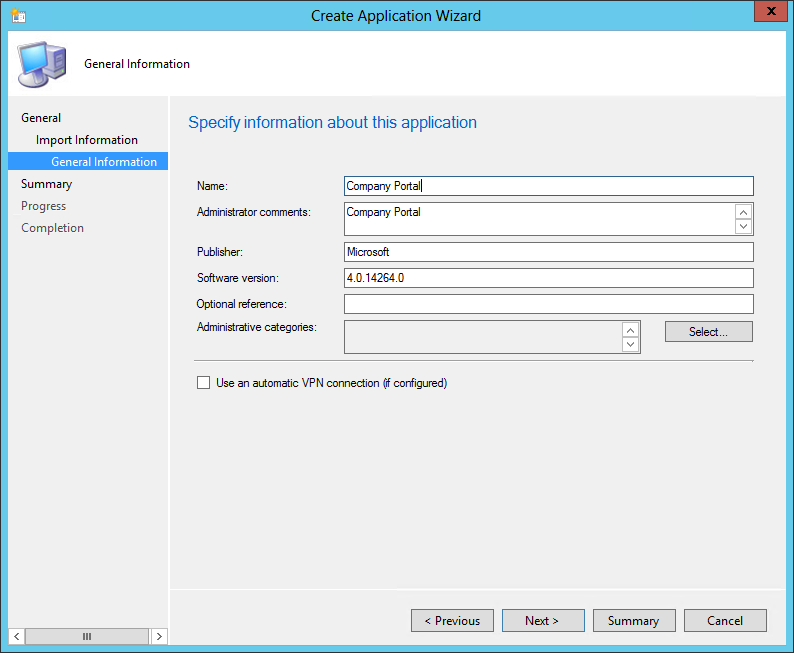Proceed with the Next button

[543, 621]
